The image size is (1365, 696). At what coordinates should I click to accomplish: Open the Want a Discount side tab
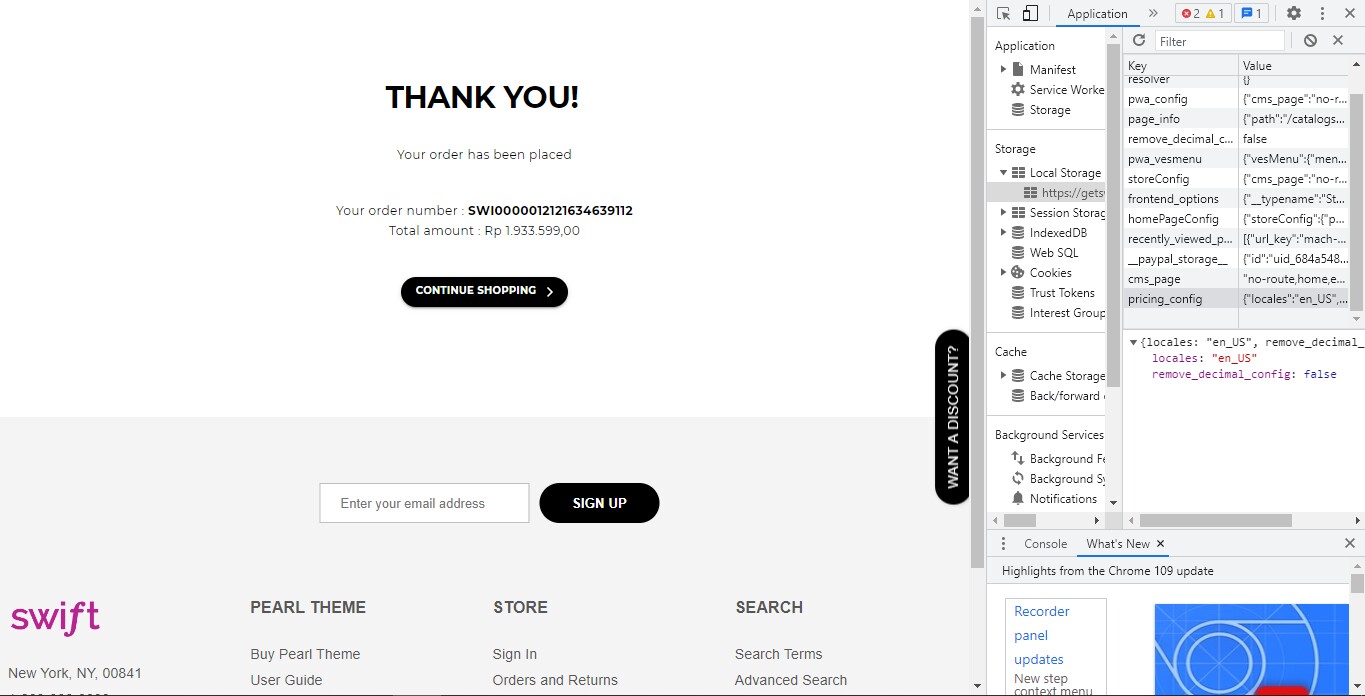click(952, 417)
